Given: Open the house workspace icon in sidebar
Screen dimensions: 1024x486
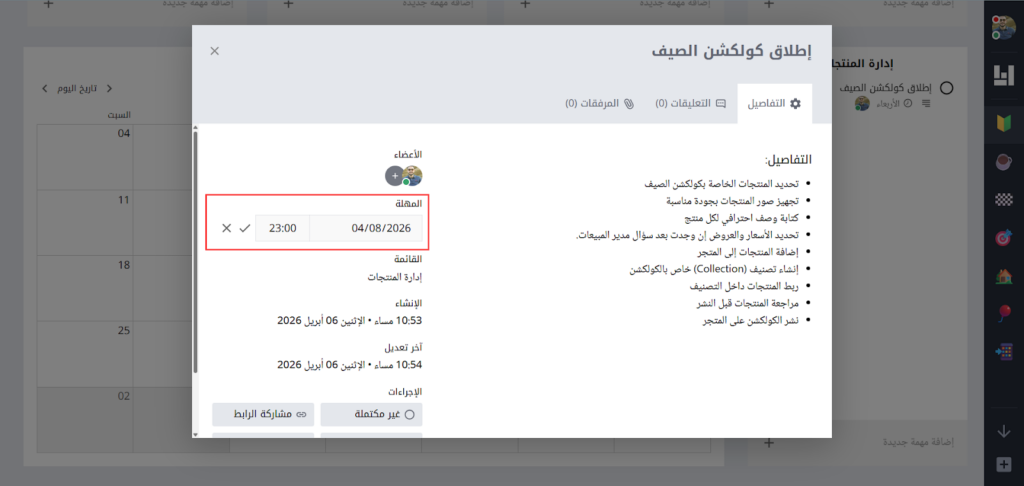Looking at the screenshot, I should pyautogui.click(x=1003, y=276).
